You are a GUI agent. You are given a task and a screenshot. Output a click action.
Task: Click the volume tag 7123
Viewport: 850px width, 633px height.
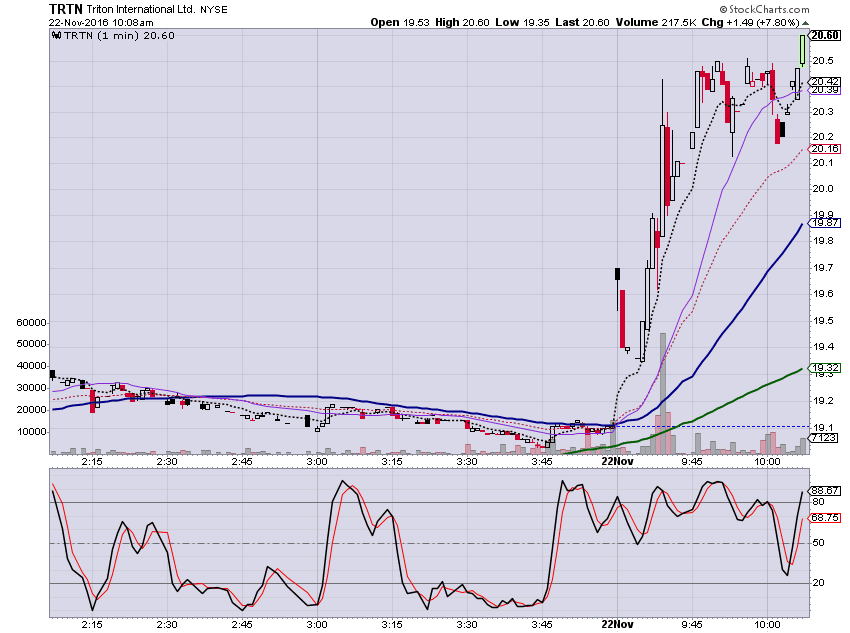823,437
